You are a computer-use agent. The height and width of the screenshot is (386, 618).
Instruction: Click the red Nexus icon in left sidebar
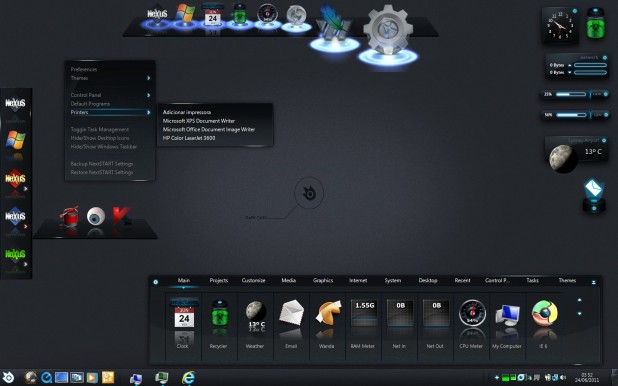15,178
